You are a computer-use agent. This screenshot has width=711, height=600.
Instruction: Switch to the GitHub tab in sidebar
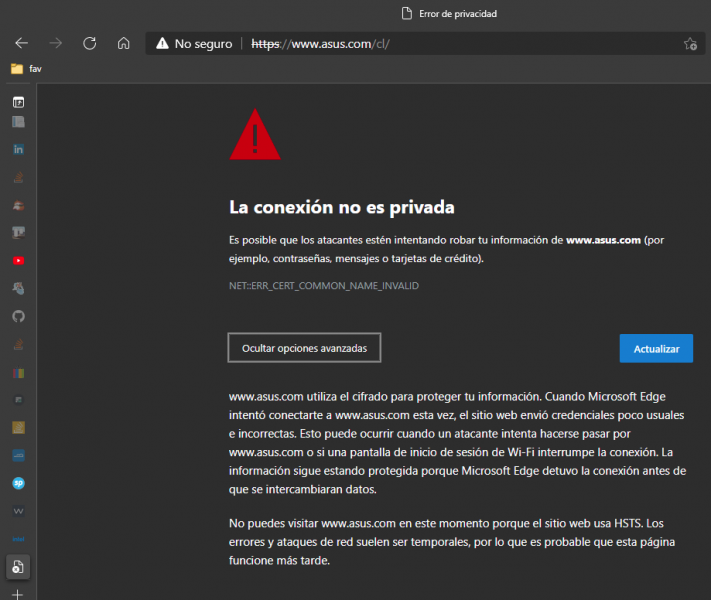click(x=18, y=316)
